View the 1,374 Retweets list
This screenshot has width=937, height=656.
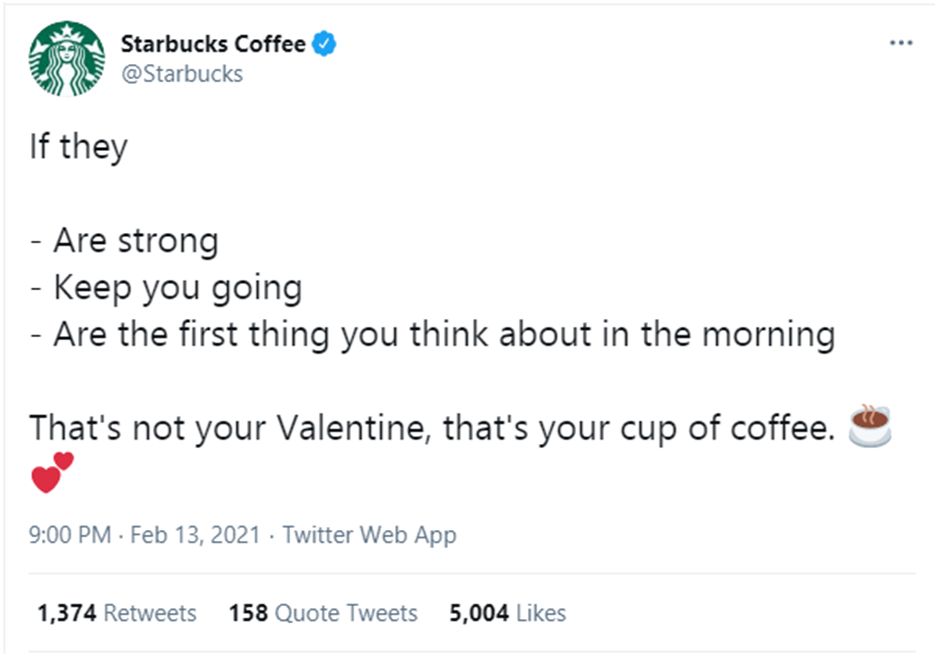pyautogui.click(x=116, y=612)
